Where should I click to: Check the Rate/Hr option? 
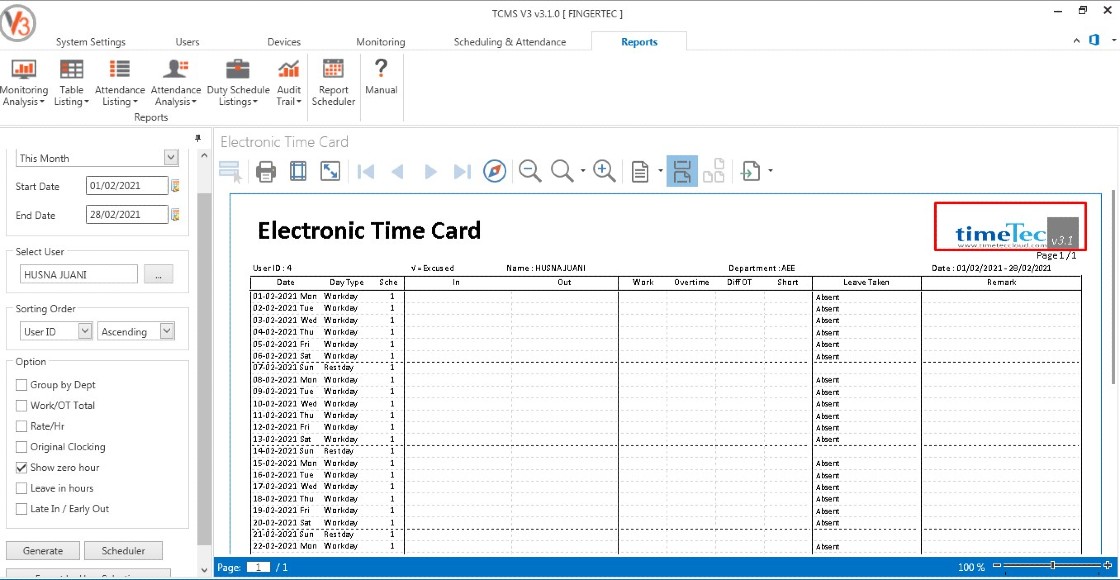(x=21, y=426)
